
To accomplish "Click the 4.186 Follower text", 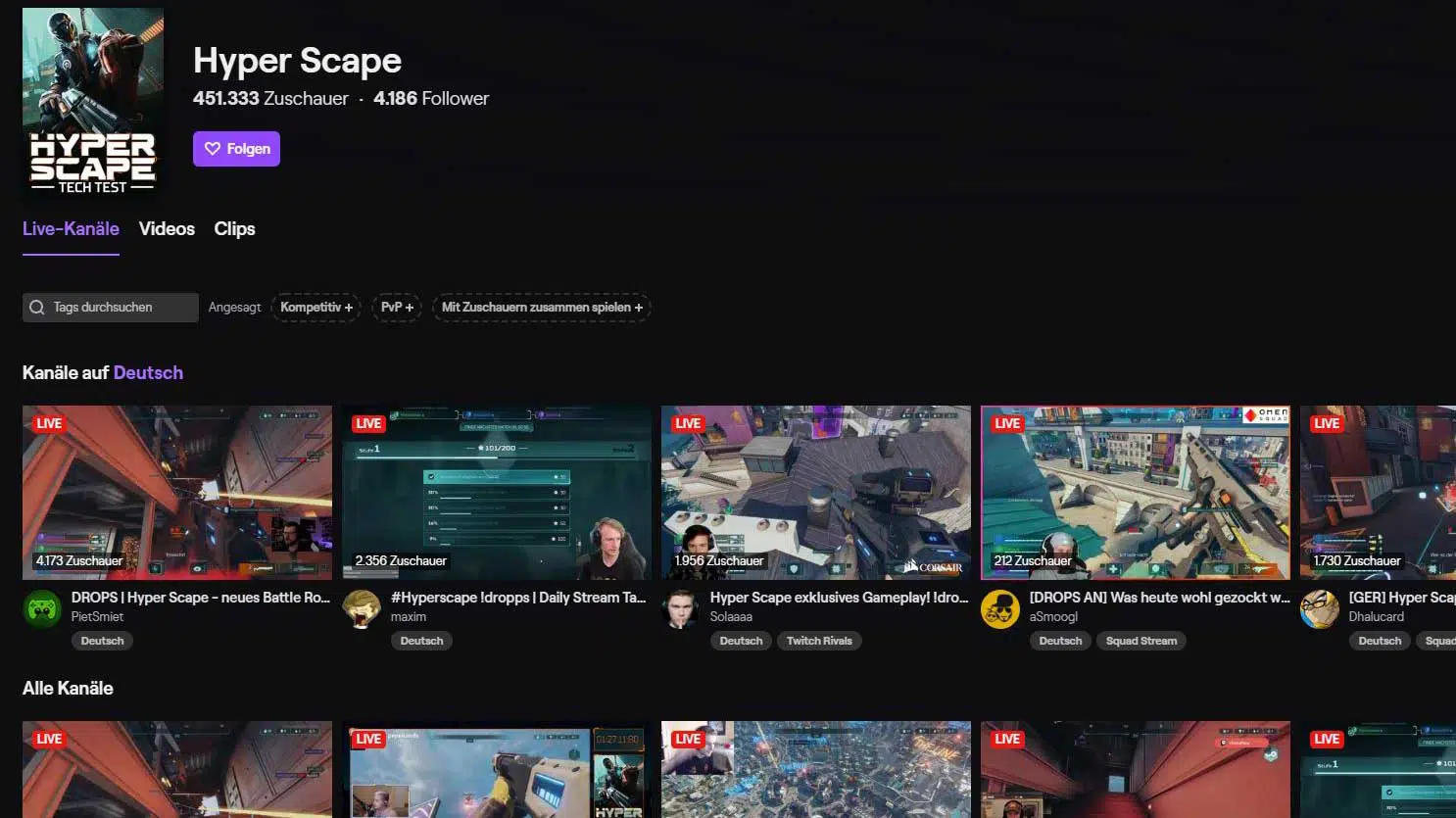I will click(x=431, y=98).
